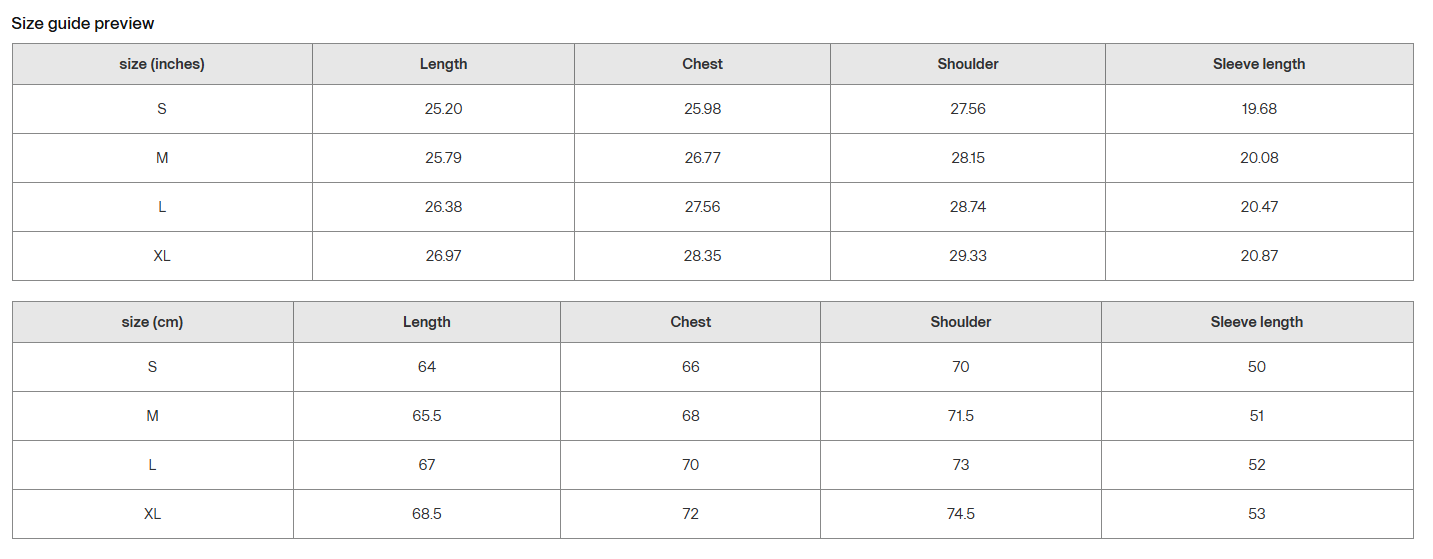Select the 74.5 shoulder value
The image size is (1433, 559).
(961, 514)
